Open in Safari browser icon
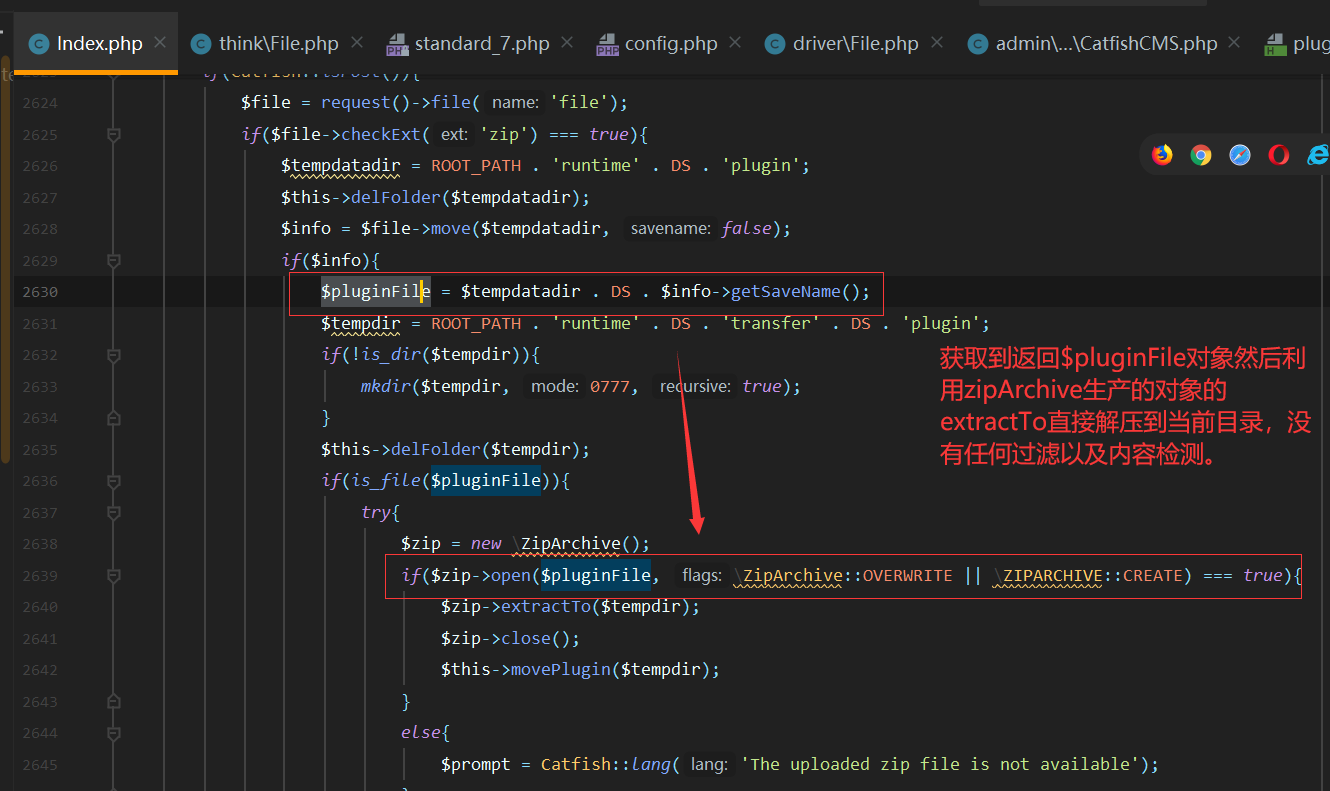Viewport: 1330px width, 791px height. point(1240,155)
